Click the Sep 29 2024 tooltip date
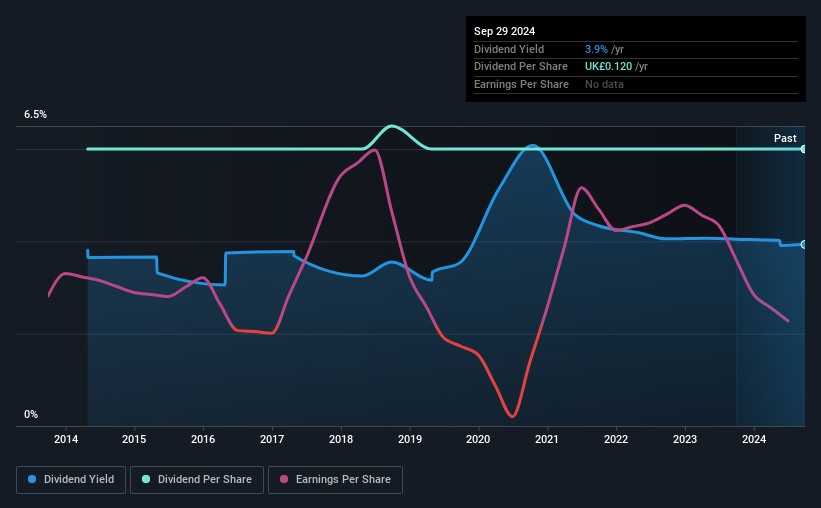The width and height of the screenshot is (821, 508). pos(504,31)
